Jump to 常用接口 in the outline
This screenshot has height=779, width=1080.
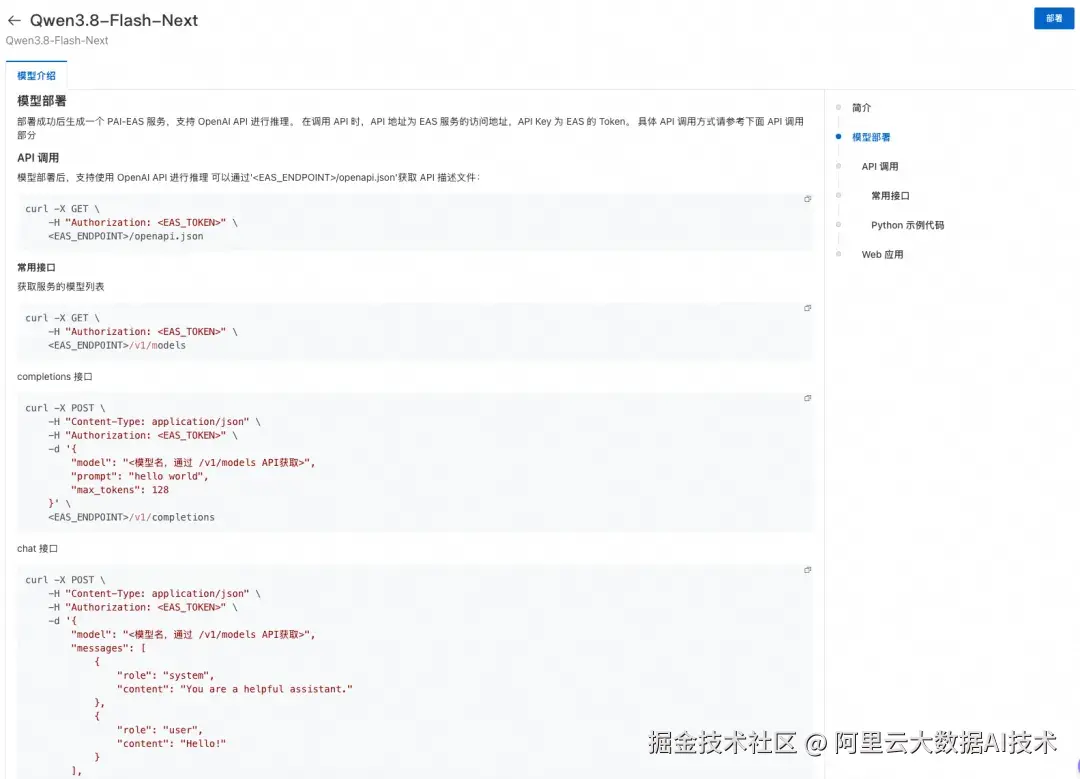tap(890, 196)
